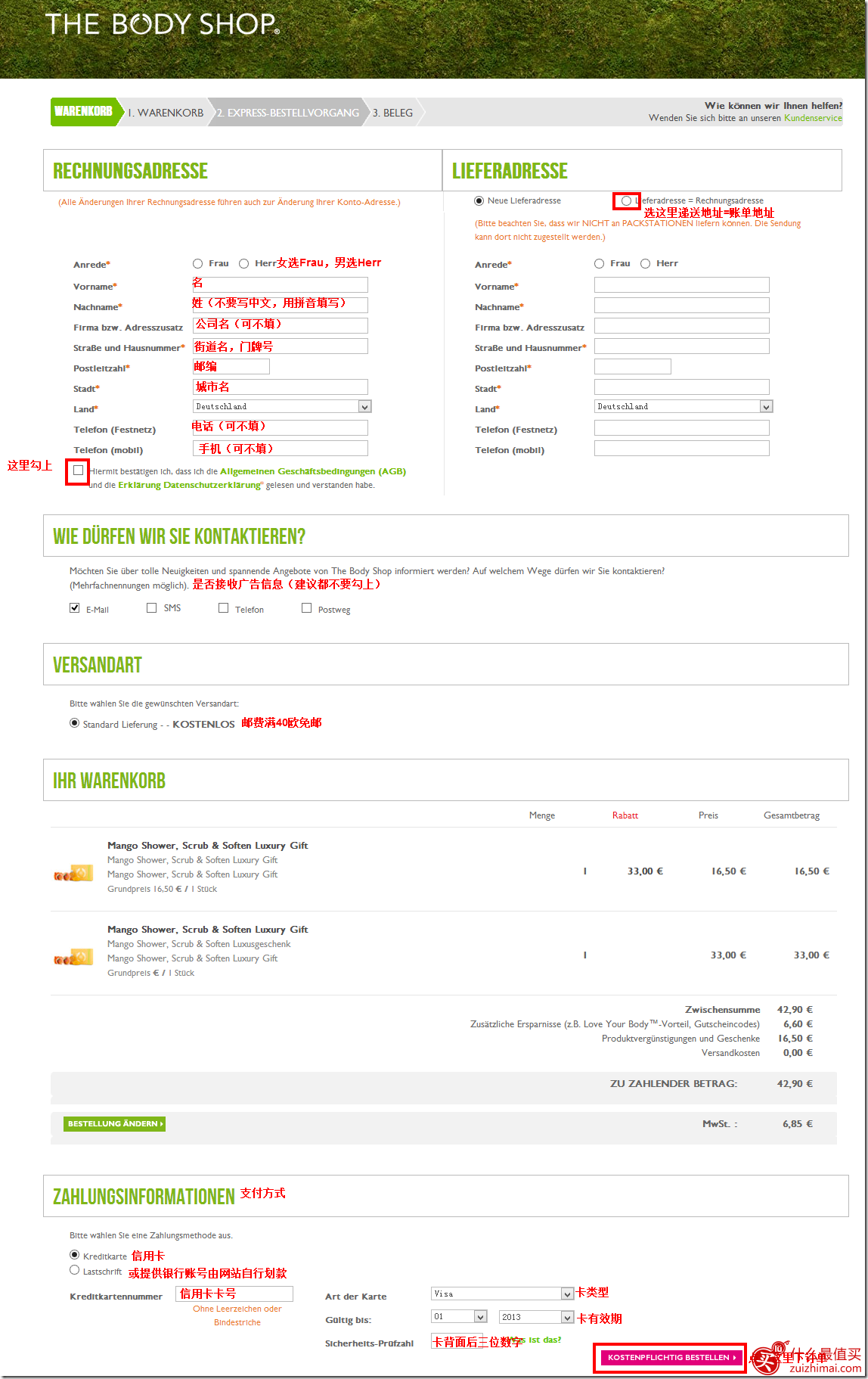868x1379 pixels.
Task: Choose Lastschrift payment method
Action: [74, 1270]
